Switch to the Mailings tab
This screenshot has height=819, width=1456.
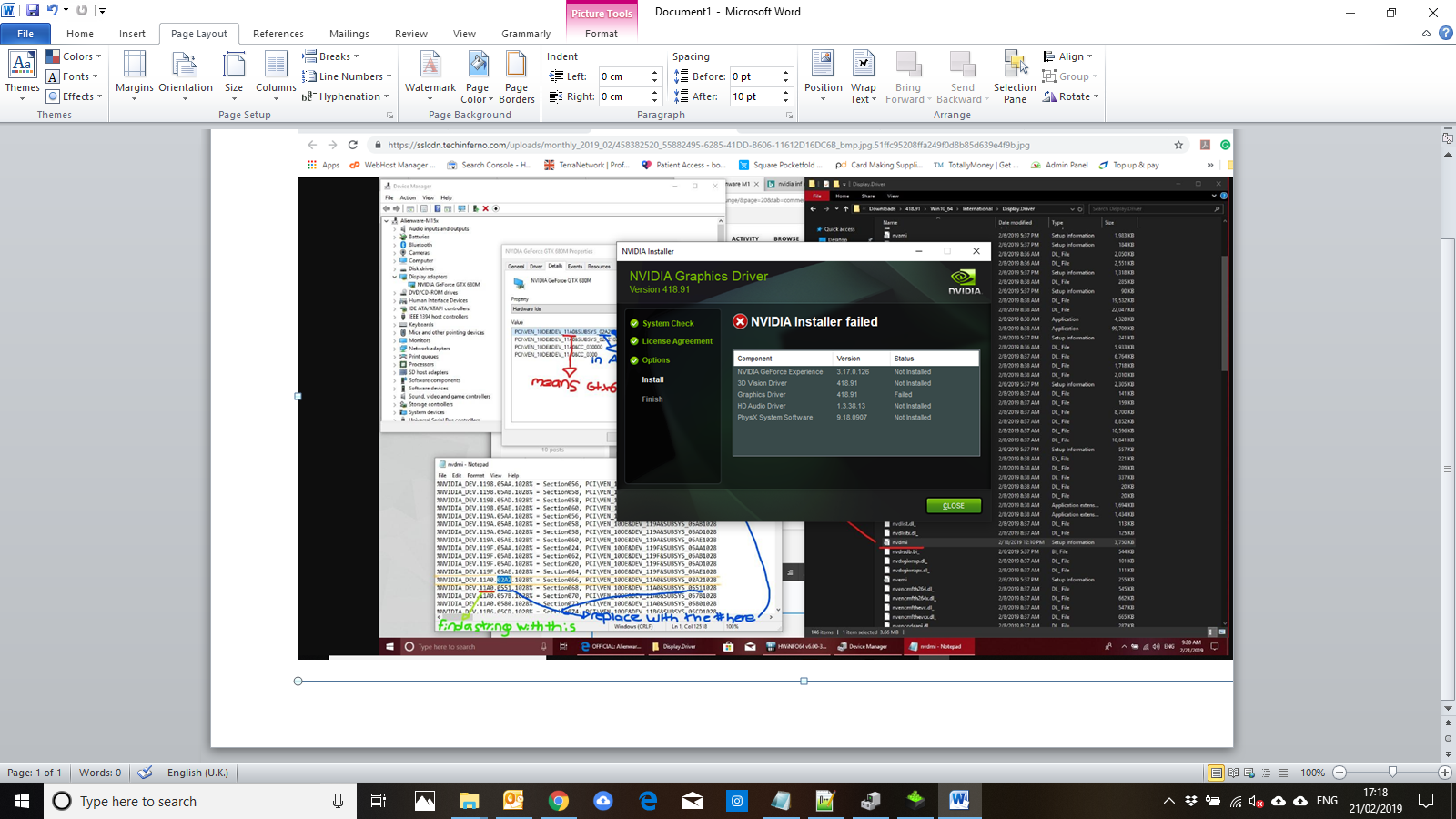click(x=349, y=34)
